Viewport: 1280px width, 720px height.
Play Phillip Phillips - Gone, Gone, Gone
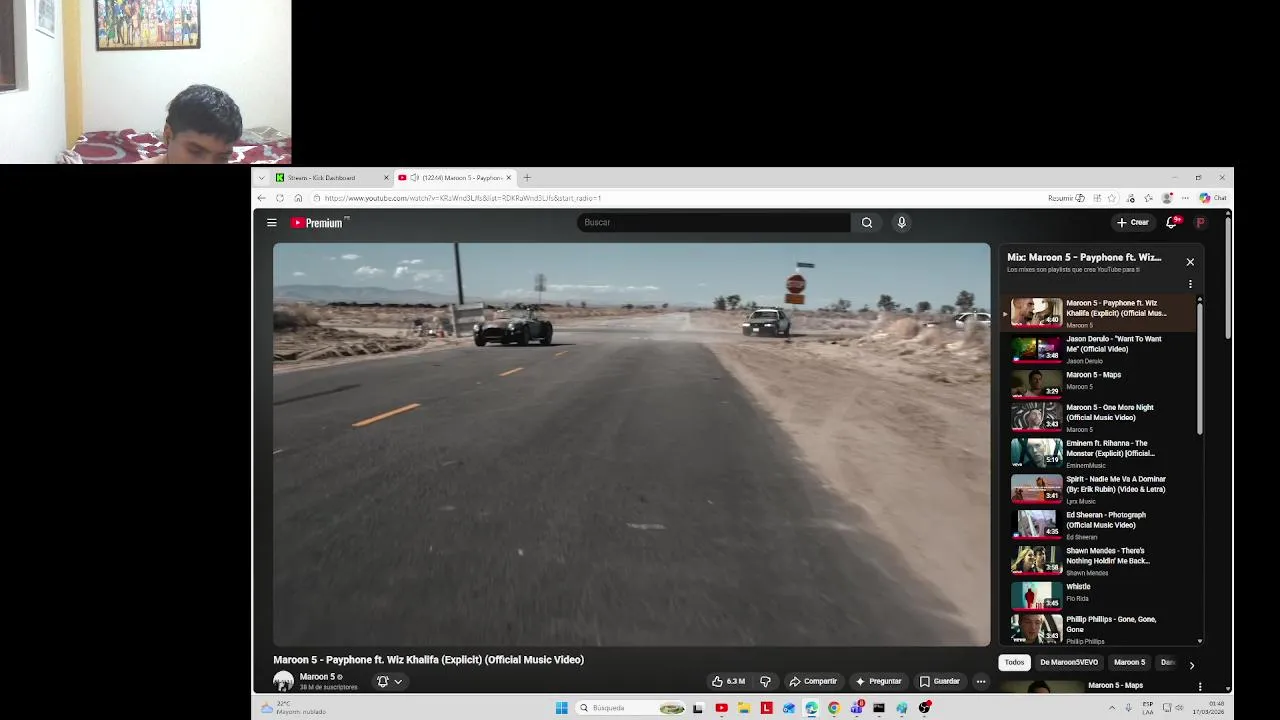pos(1100,629)
